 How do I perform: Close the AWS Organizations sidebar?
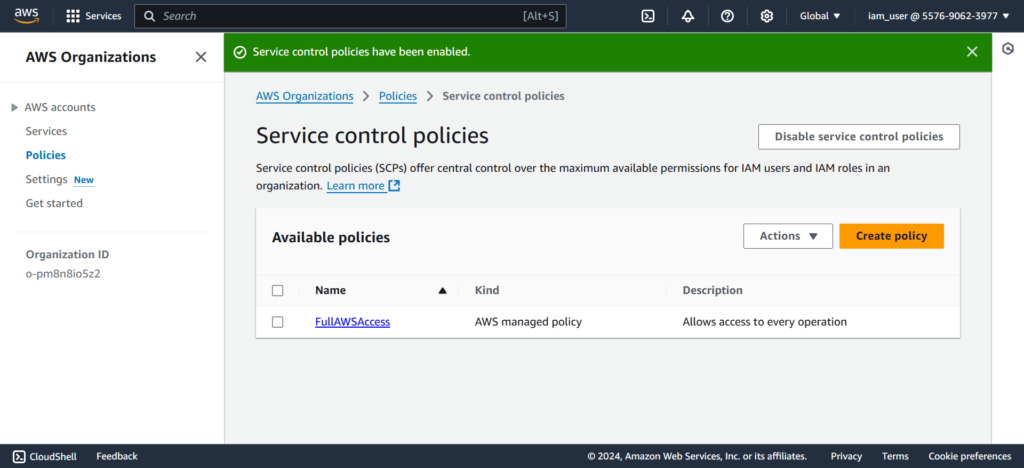[201, 57]
